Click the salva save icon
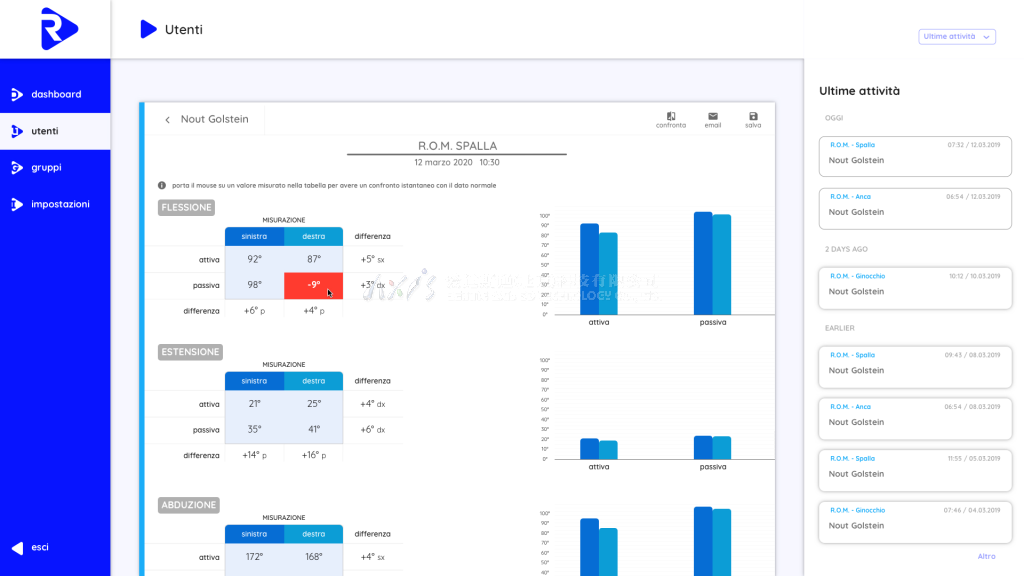Image resolution: width=1024 pixels, height=576 pixels. [x=753, y=116]
